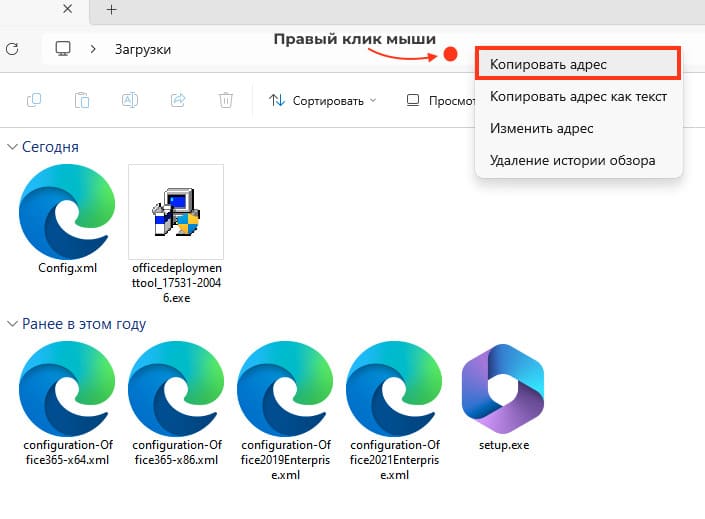
Task: Select configuration-Office2021Enterprise.xml file icon
Action: pos(394,389)
